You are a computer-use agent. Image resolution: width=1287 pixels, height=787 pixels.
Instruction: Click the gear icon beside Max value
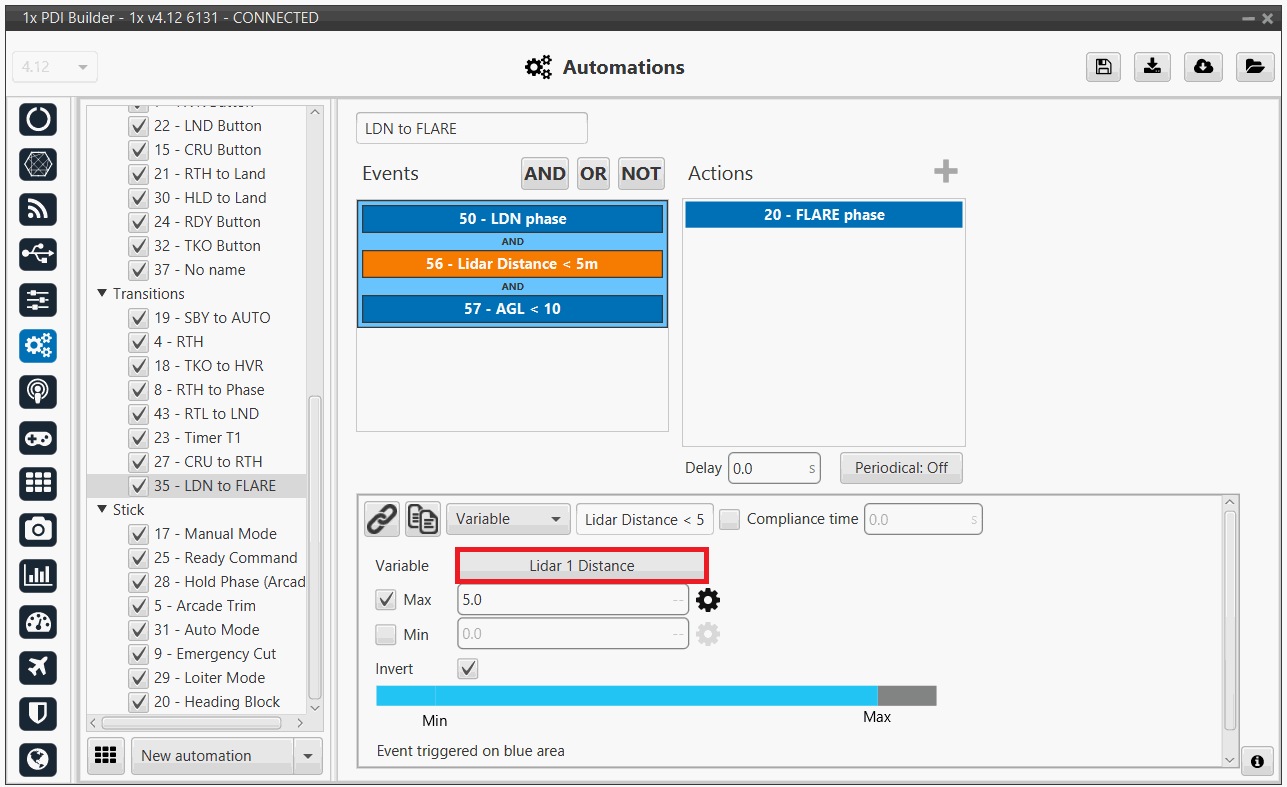(x=708, y=600)
